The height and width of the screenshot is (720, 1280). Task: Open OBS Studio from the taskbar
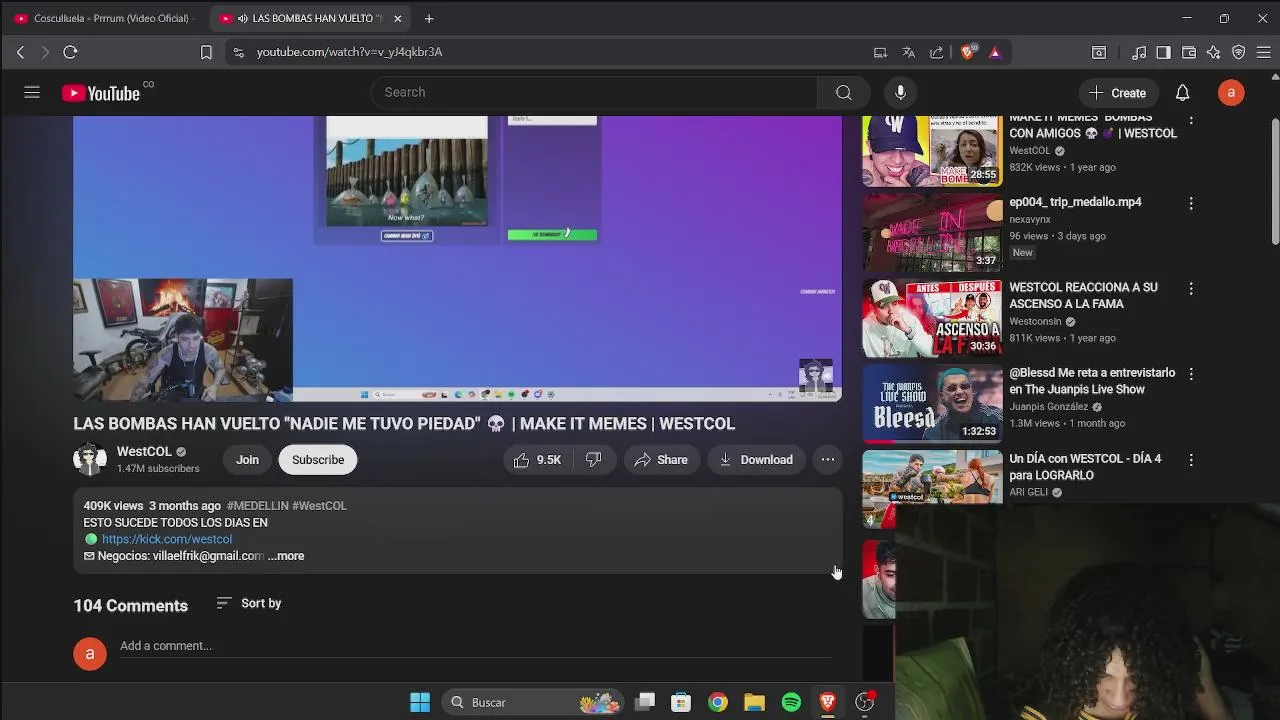click(x=865, y=702)
